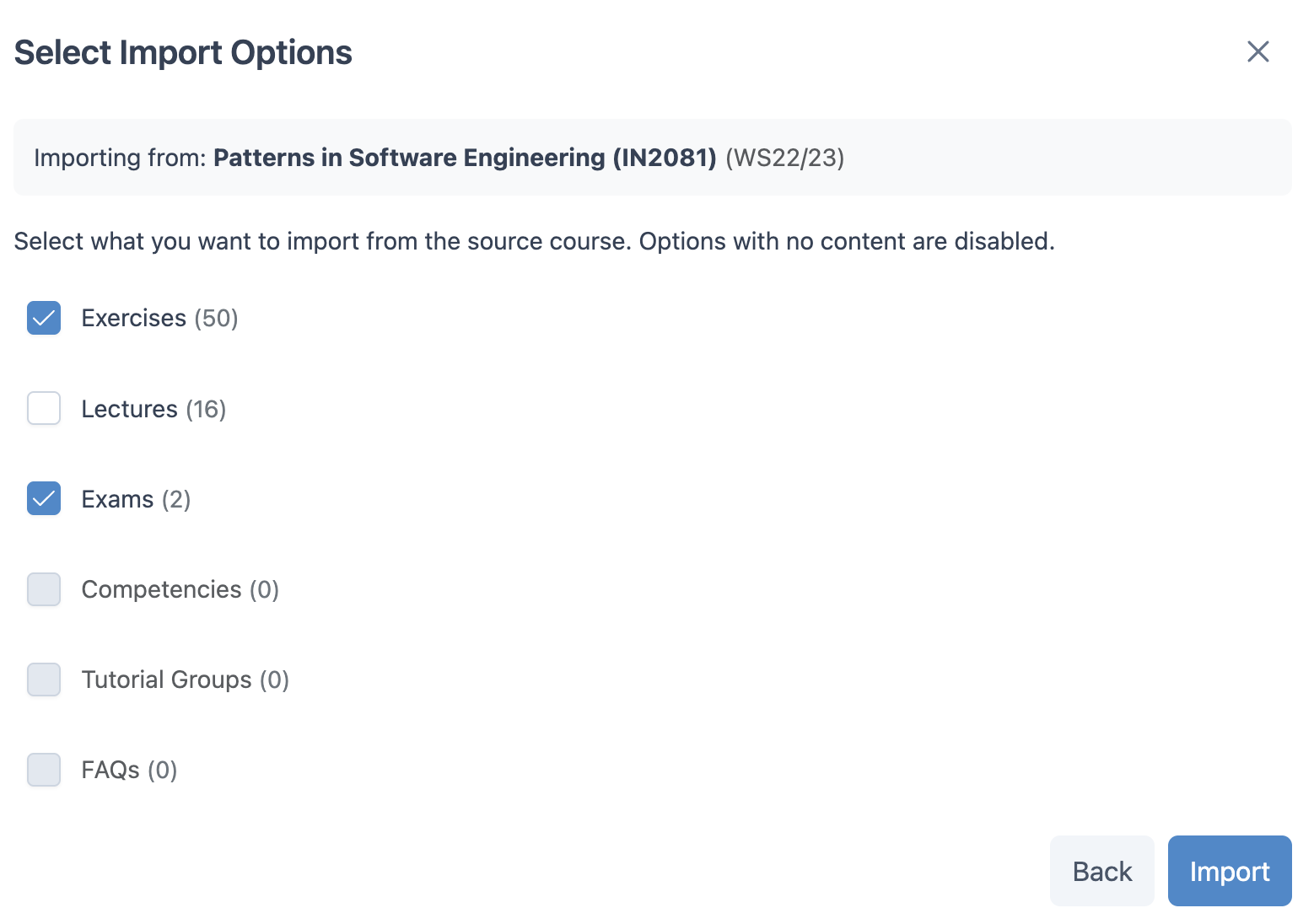Uncheck the Exercises checkbox

tap(44, 318)
